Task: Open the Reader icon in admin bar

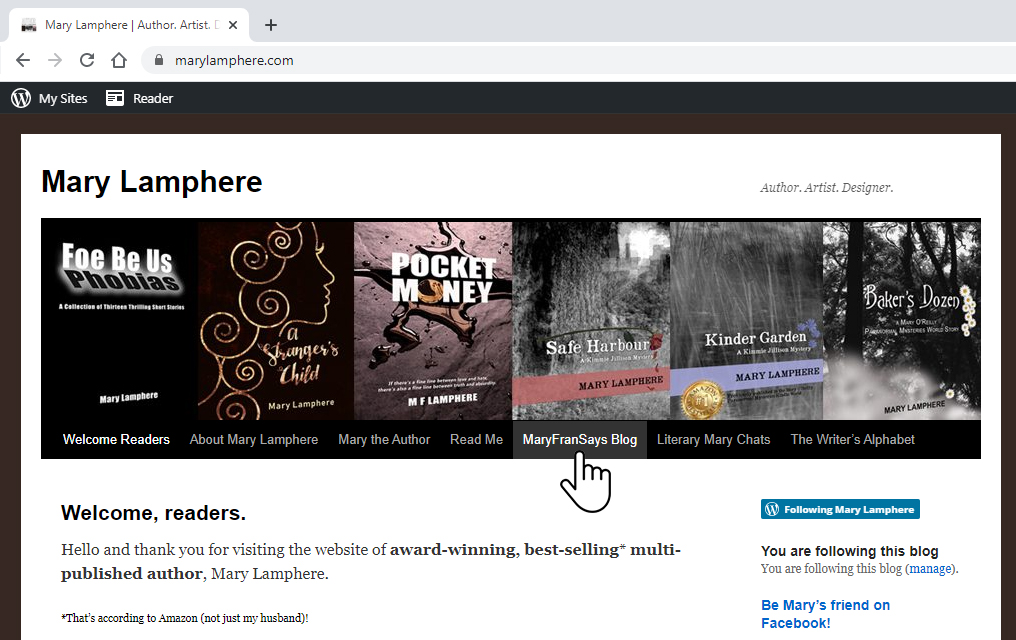Action: coord(115,98)
